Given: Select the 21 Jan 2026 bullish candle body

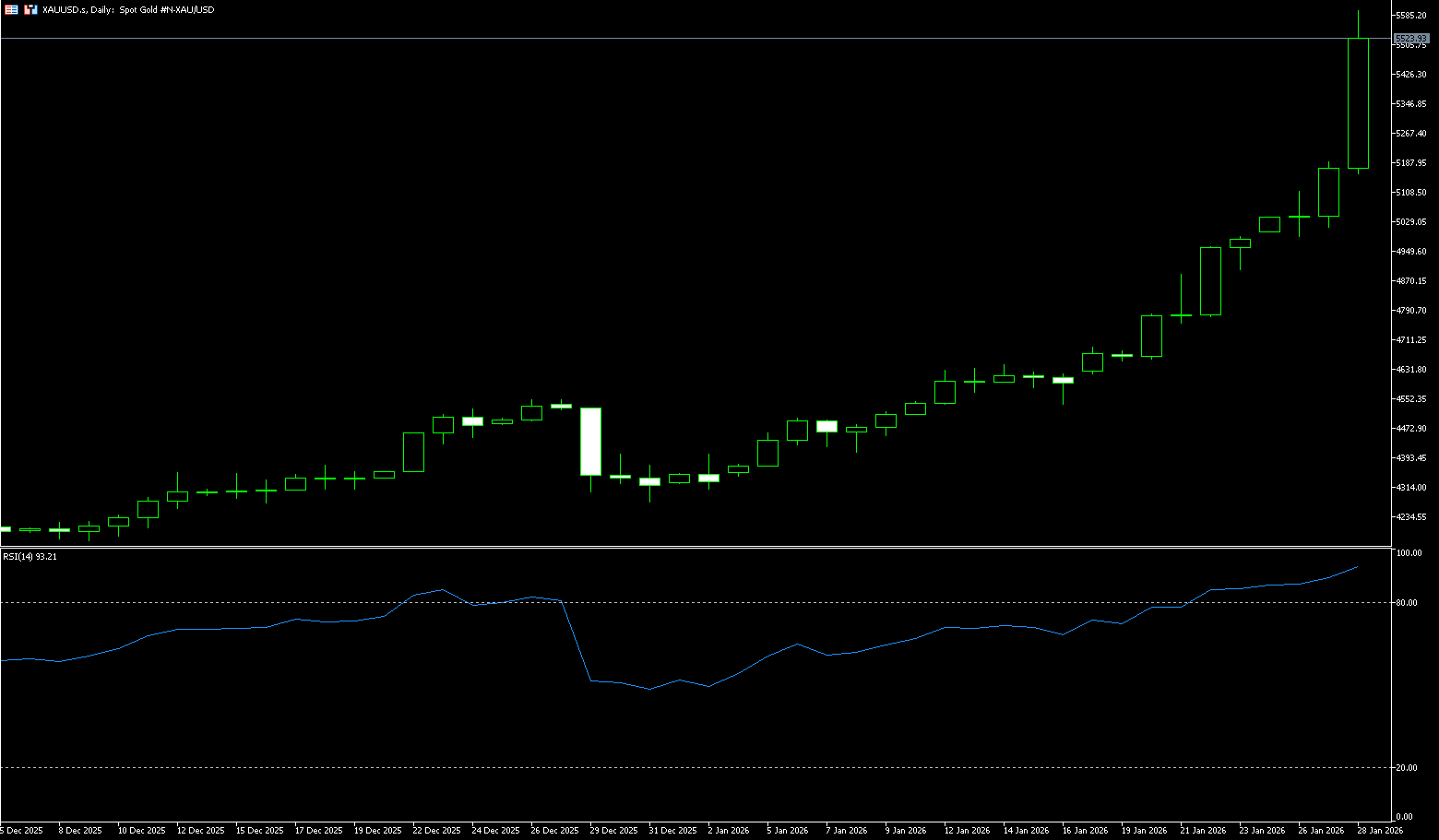Looking at the screenshot, I should (x=1210, y=281).
